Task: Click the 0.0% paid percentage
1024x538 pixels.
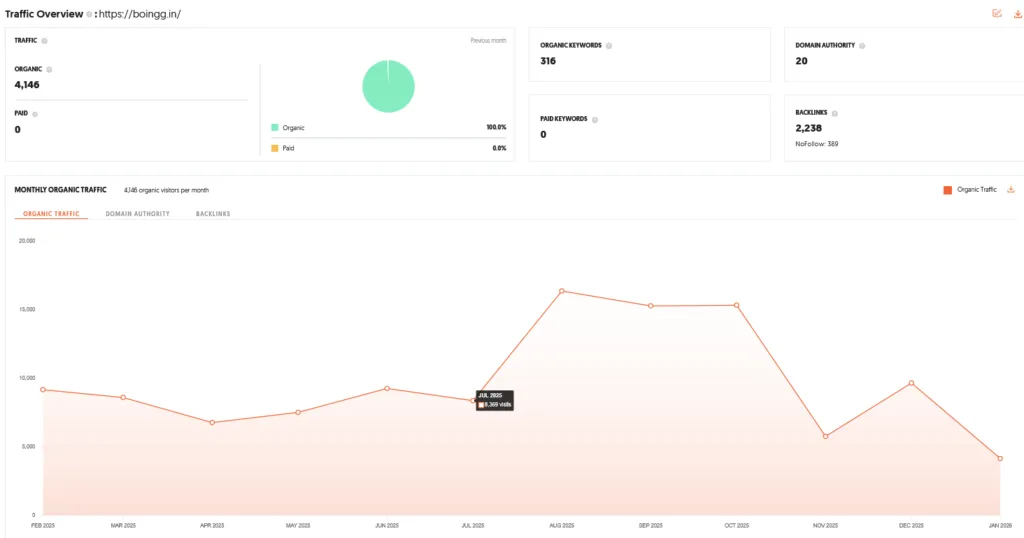Action: tap(500, 148)
